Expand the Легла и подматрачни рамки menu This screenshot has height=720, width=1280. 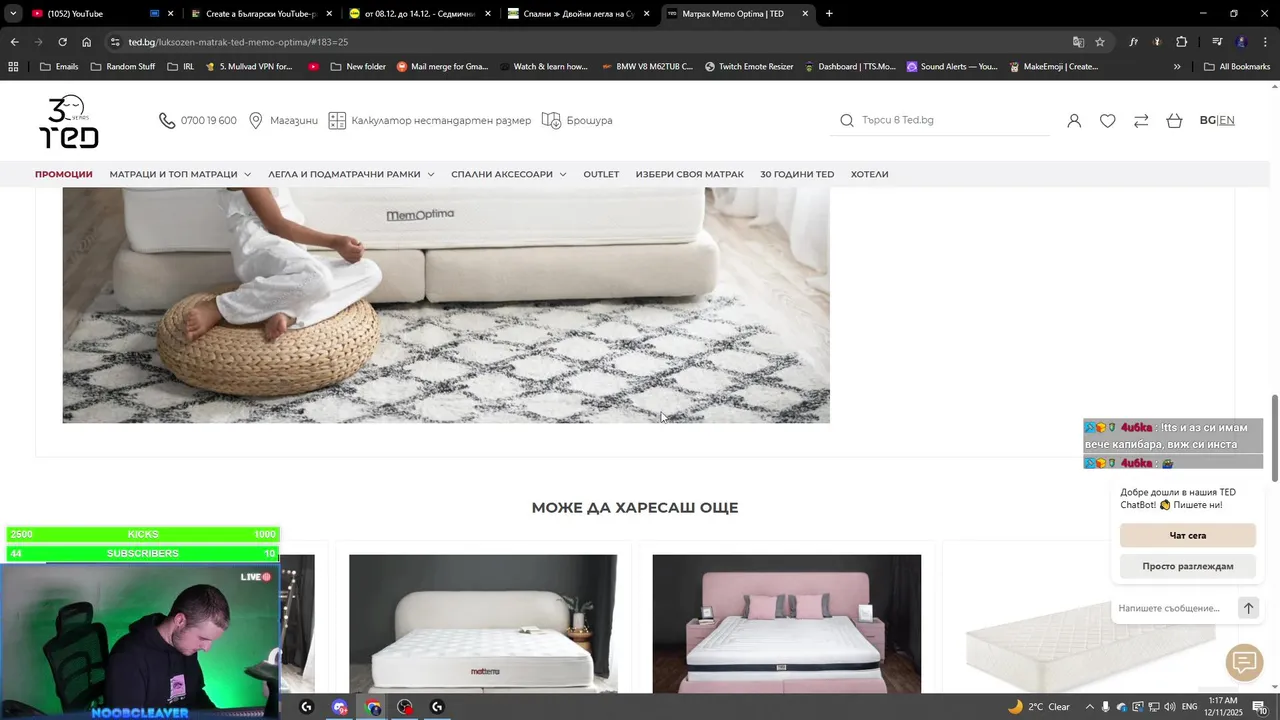[351, 174]
